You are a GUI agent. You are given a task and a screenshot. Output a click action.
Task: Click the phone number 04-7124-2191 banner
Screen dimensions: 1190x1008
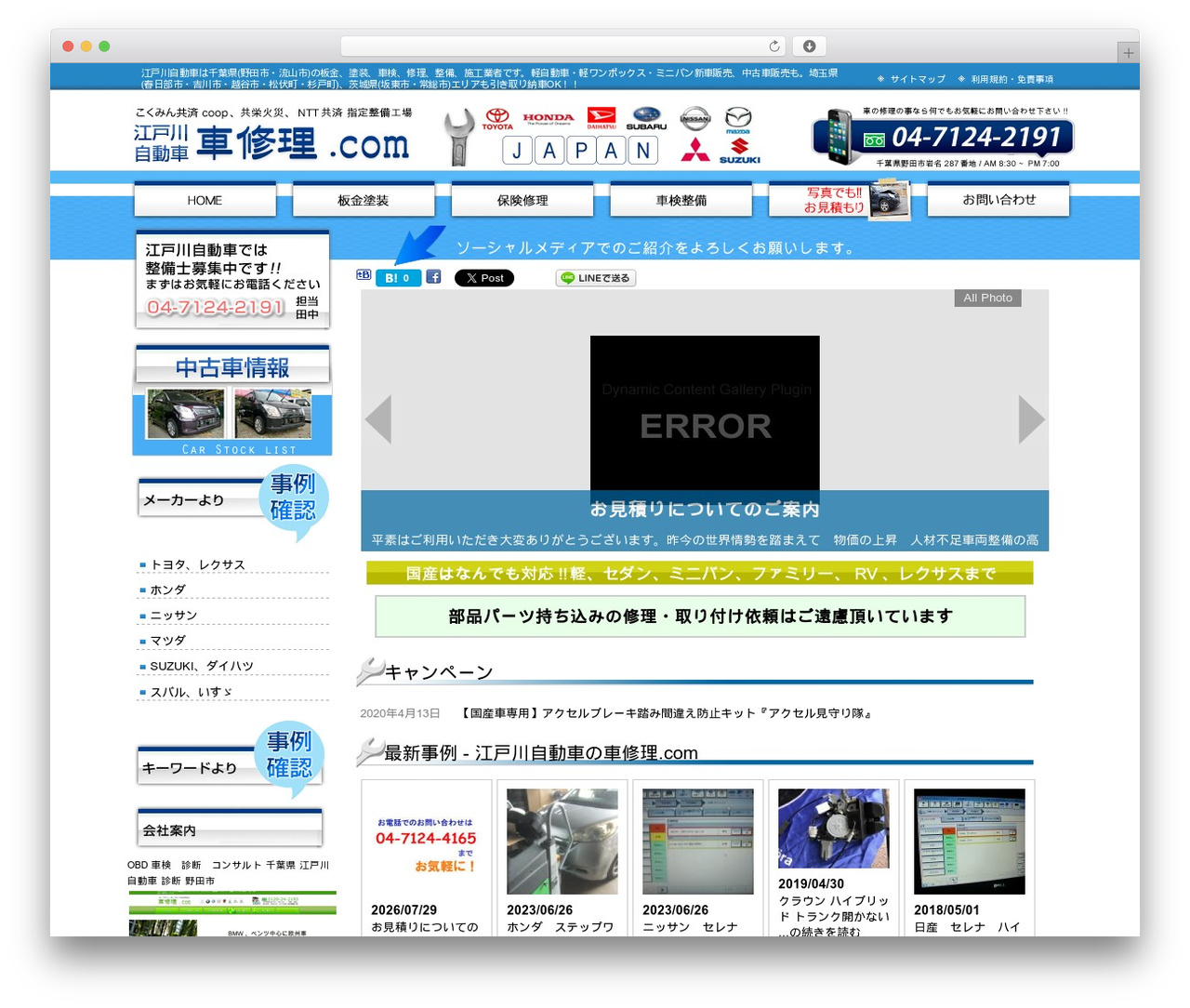click(x=943, y=137)
